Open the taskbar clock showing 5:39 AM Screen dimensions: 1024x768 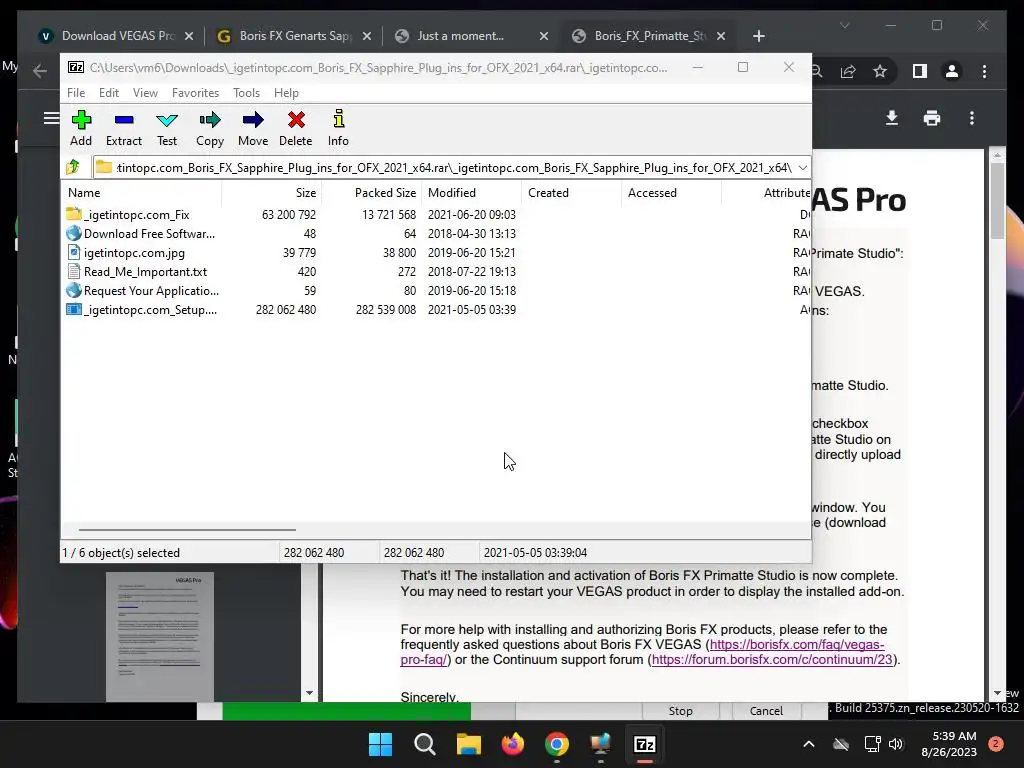(x=949, y=744)
